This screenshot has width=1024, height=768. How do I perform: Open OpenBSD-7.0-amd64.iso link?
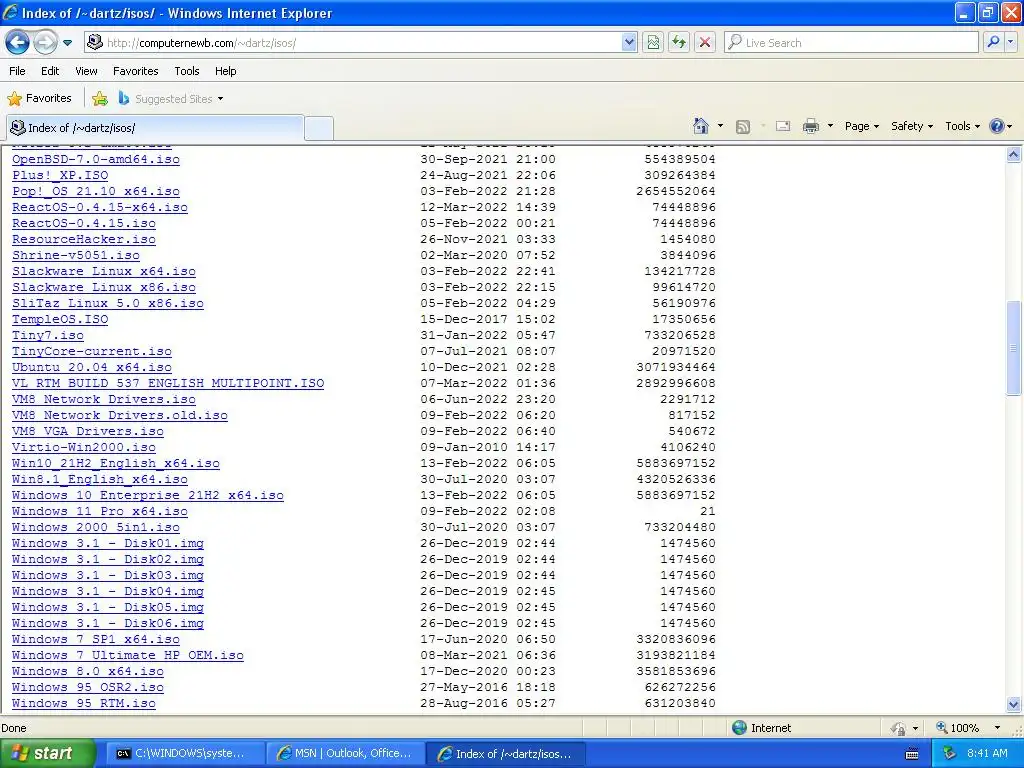tap(95, 159)
